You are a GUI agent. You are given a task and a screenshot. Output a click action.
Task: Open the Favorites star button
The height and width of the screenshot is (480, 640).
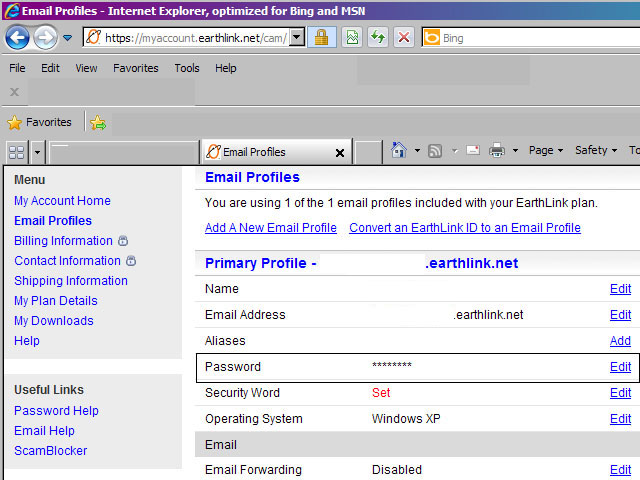[x=40, y=122]
